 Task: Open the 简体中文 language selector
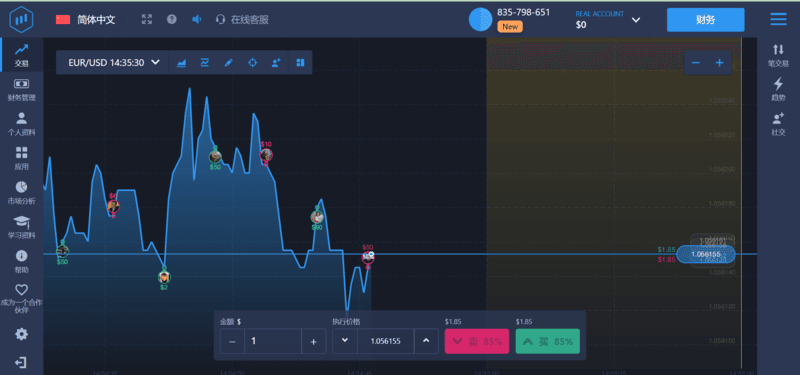(86, 20)
